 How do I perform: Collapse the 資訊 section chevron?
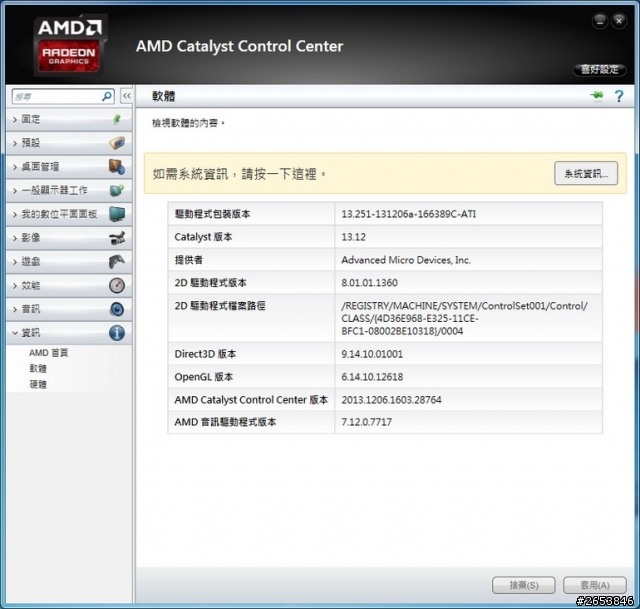point(15,333)
